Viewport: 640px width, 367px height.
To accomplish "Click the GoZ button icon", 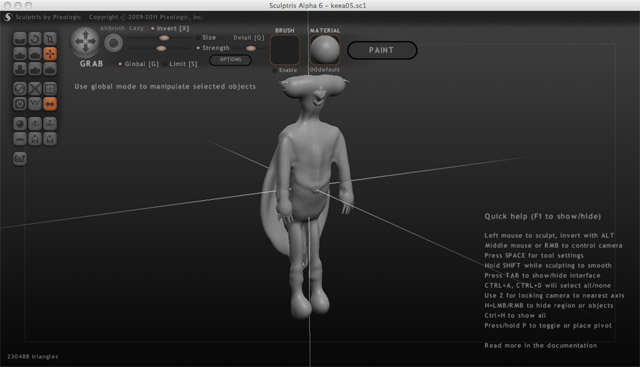I will [20, 158].
